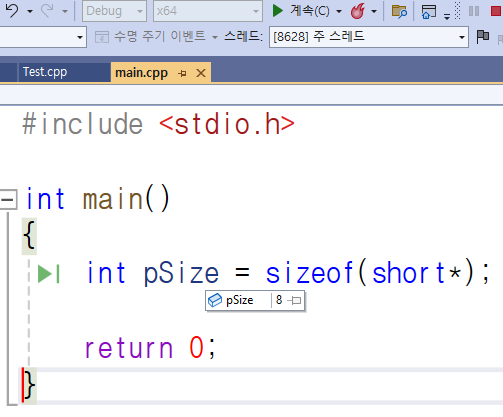
Task: Open the Hot Reload dropdown arrow
Action: [x=374, y=12]
